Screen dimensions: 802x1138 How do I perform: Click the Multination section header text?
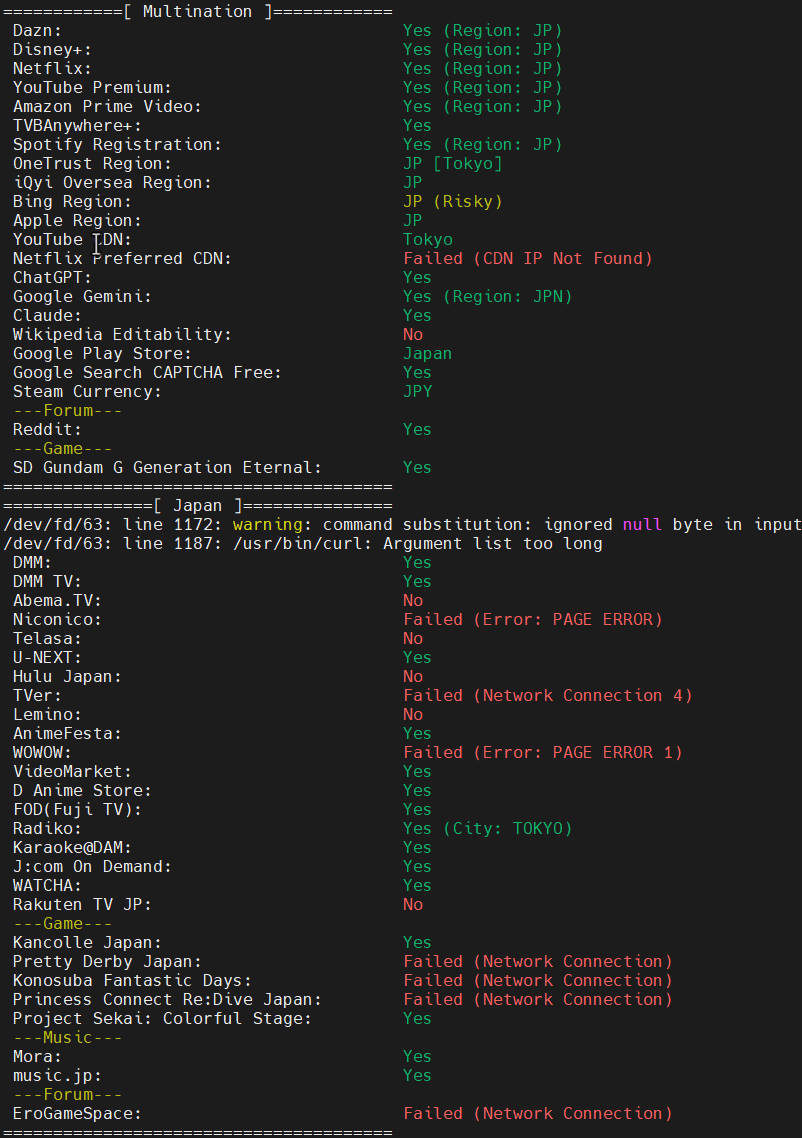[197, 11]
